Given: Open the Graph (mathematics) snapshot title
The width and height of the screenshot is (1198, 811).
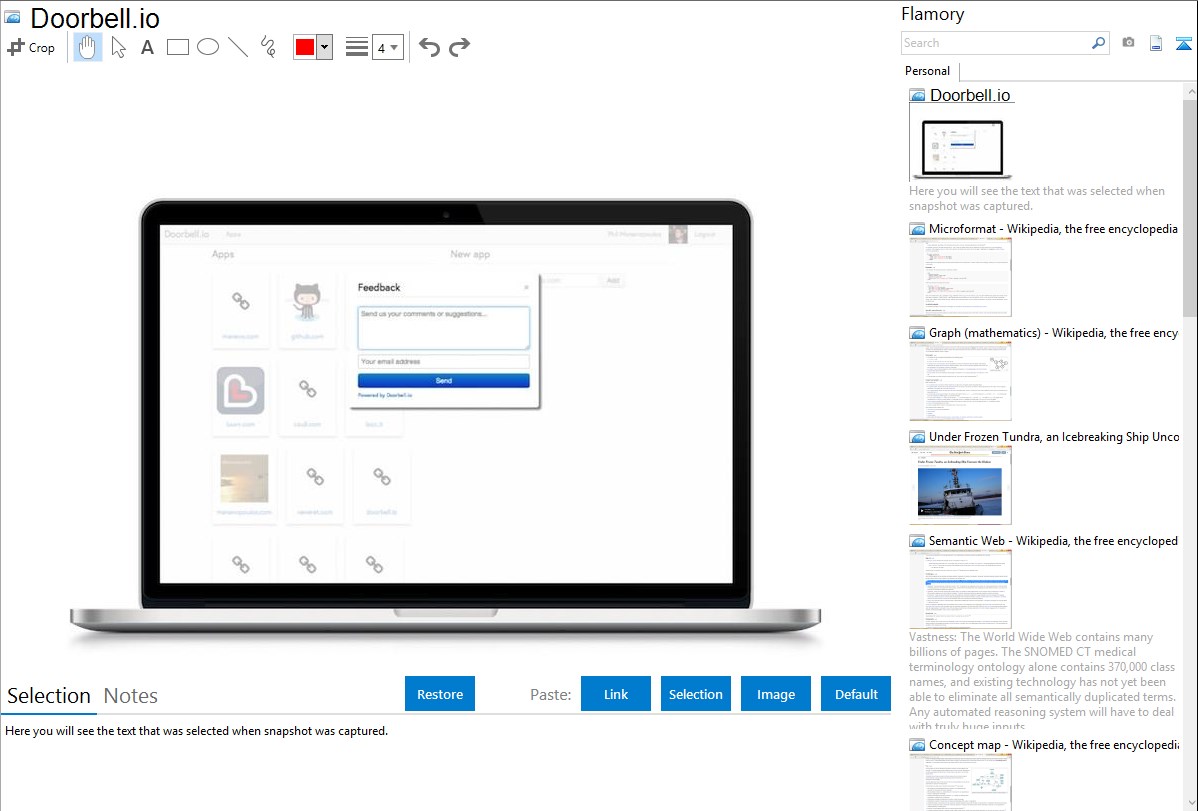Looking at the screenshot, I should pyautogui.click(x=1053, y=333).
